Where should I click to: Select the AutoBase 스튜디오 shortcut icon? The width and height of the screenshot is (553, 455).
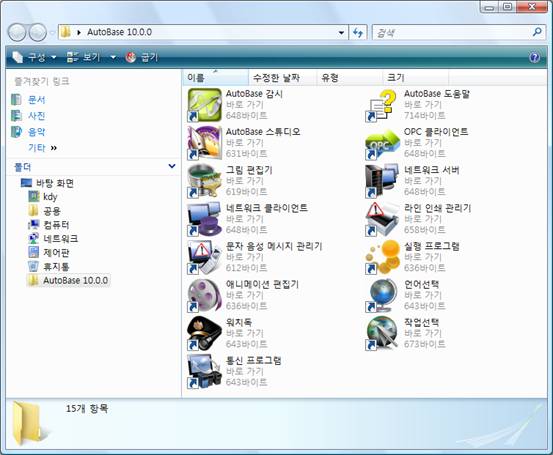[x=204, y=143]
